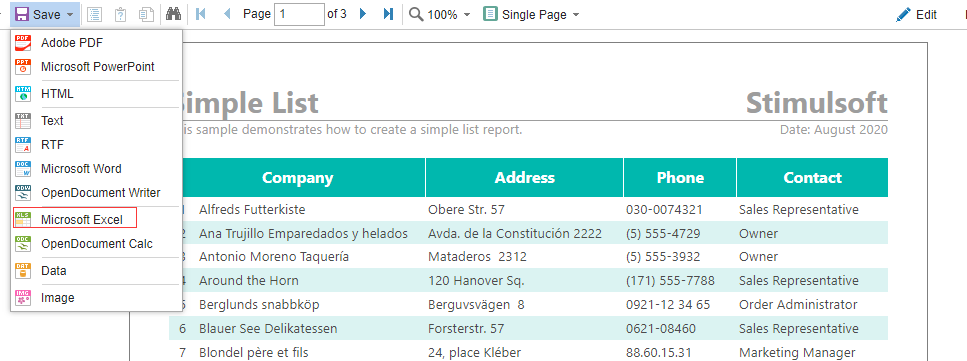Jump to last page arrow
Viewport: 967px width, 361px height.
coord(388,14)
